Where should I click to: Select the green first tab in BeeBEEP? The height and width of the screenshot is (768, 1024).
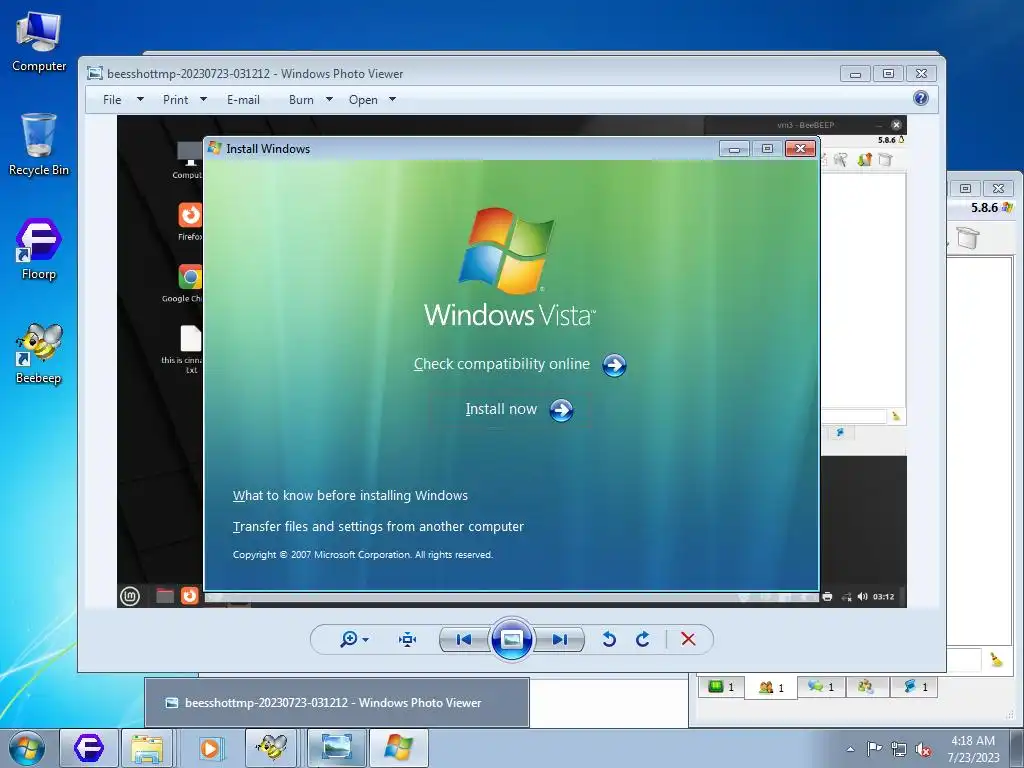(721, 686)
